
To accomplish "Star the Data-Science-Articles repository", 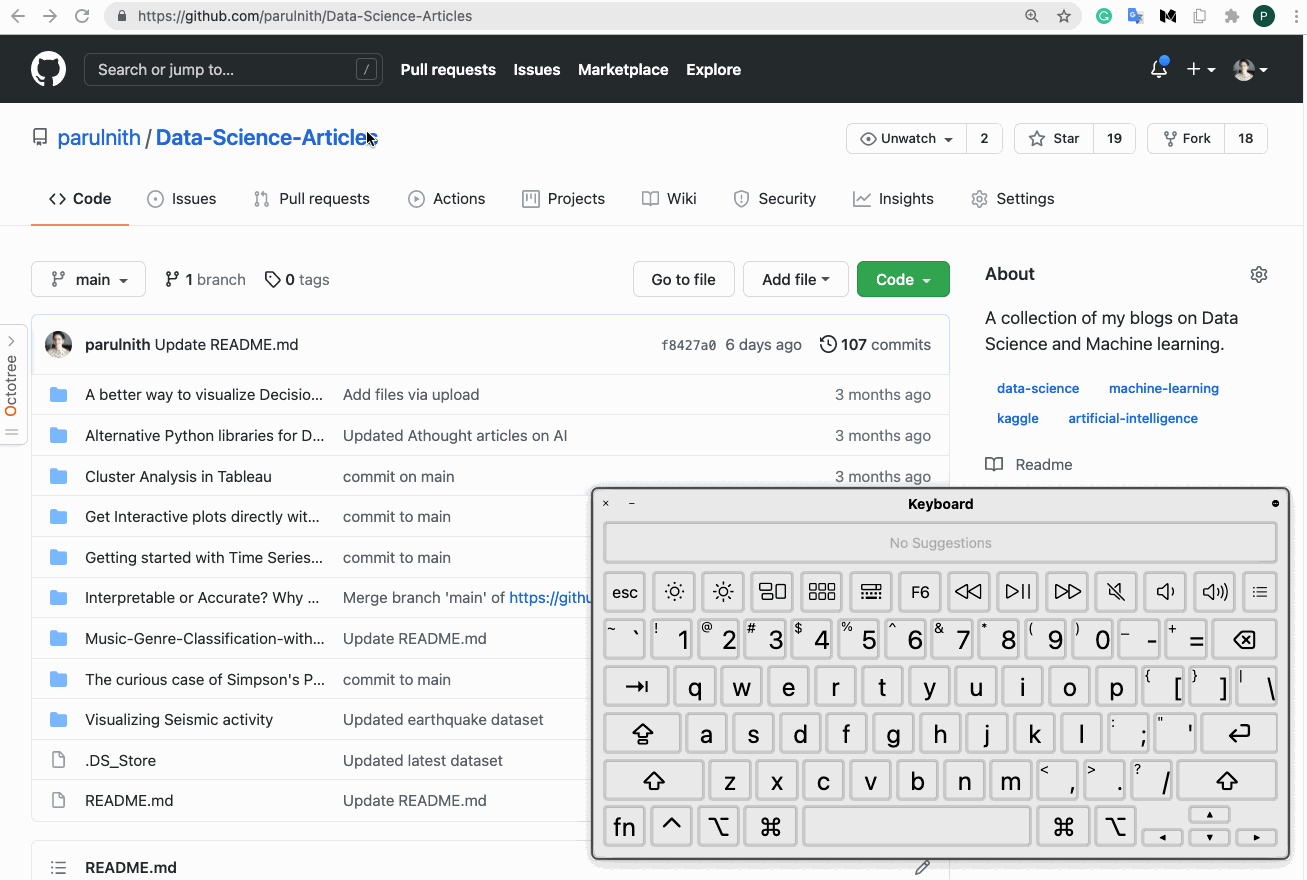I will (x=1055, y=139).
